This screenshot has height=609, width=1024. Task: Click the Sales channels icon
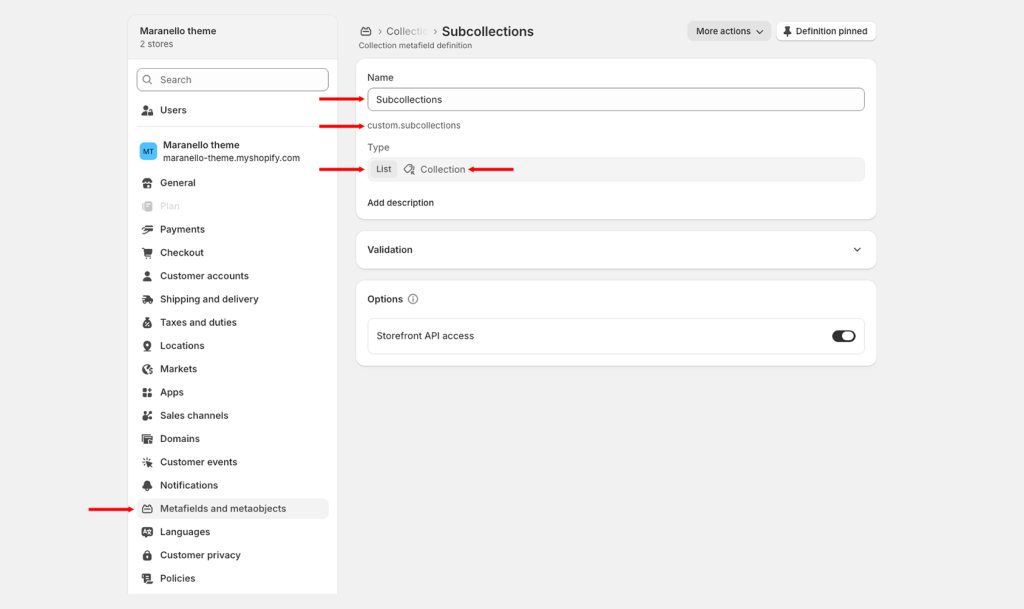(147, 416)
